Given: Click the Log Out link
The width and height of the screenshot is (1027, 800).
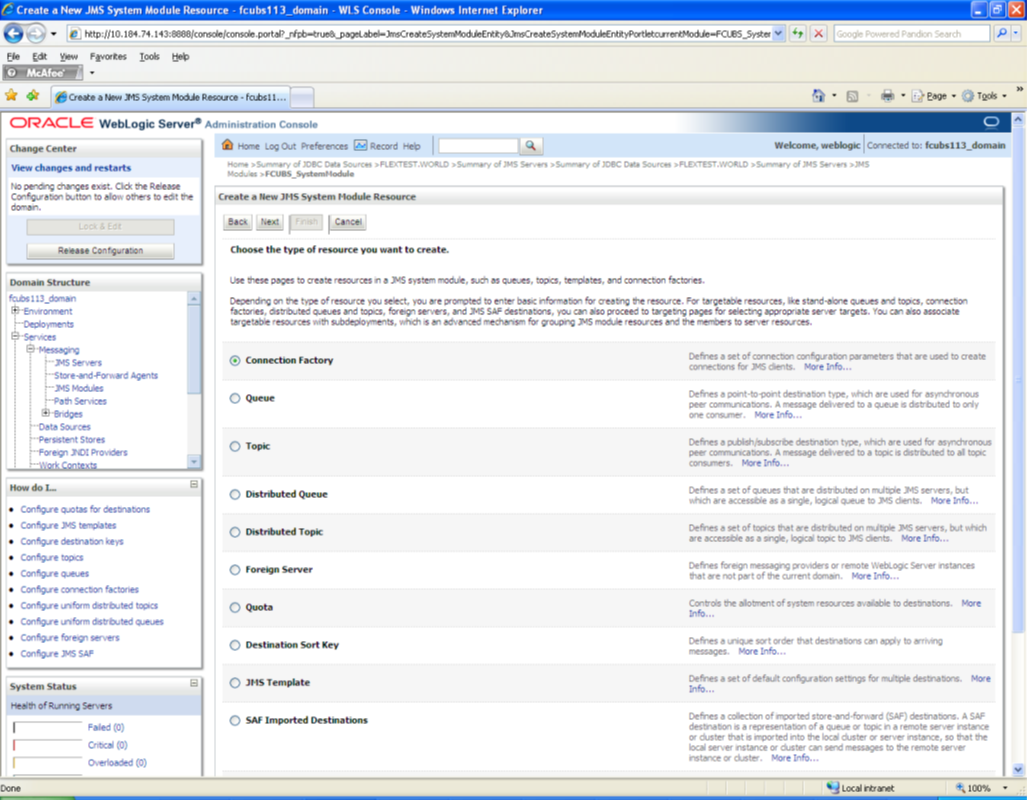Looking at the screenshot, I should coord(280,146).
